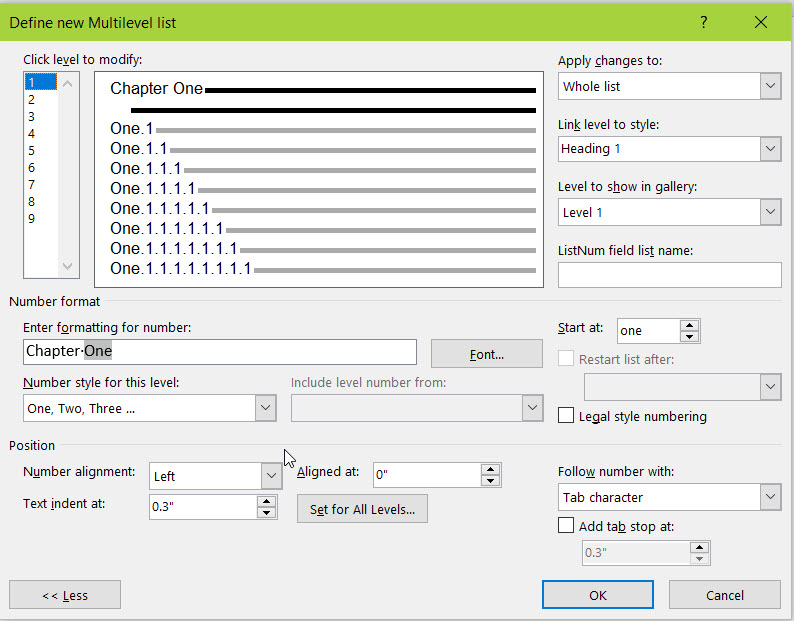Open Number style for this level dropdown
The height and width of the screenshot is (621, 794).
[x=265, y=408]
